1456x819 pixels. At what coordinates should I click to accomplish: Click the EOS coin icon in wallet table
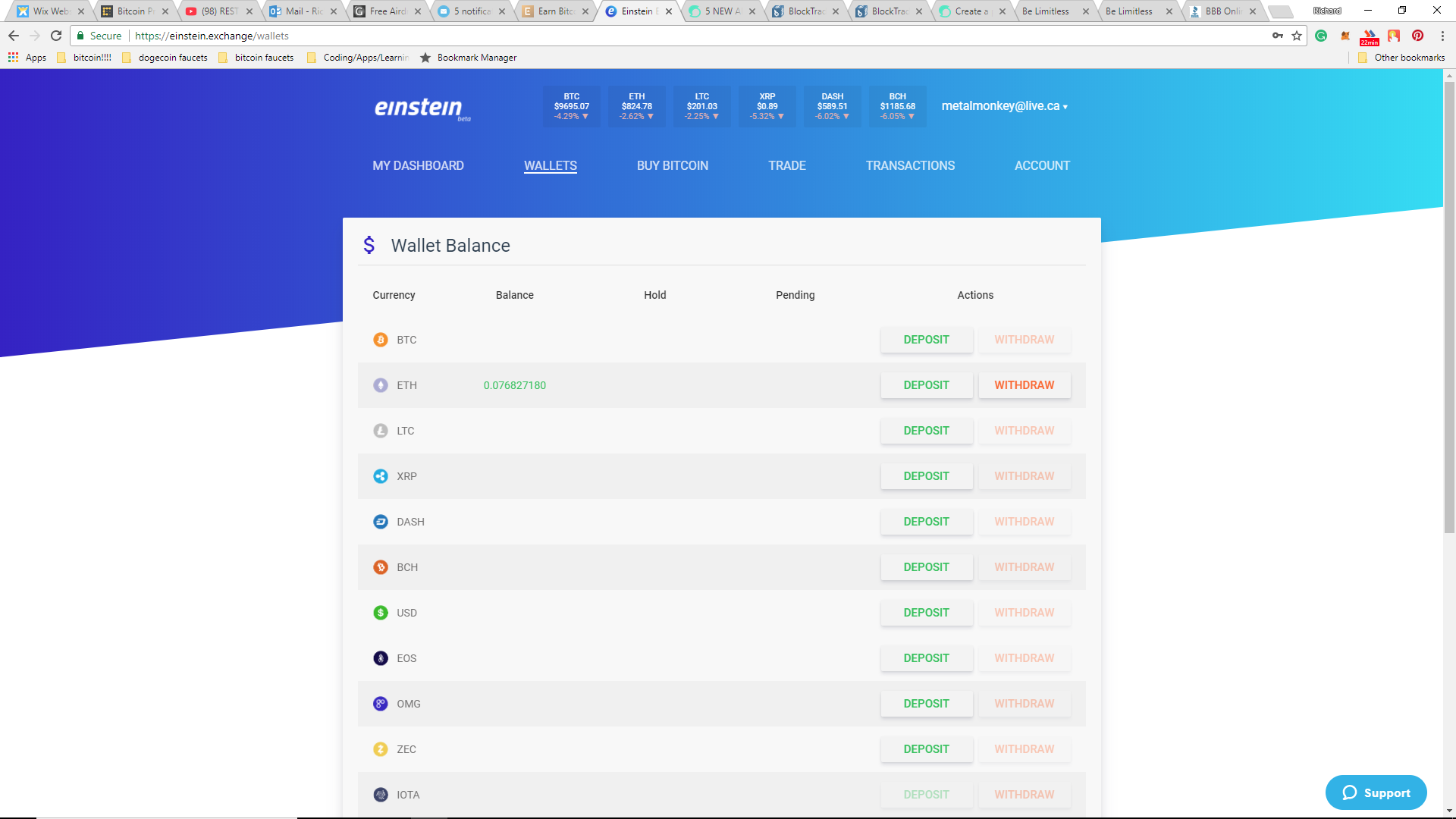pos(381,658)
